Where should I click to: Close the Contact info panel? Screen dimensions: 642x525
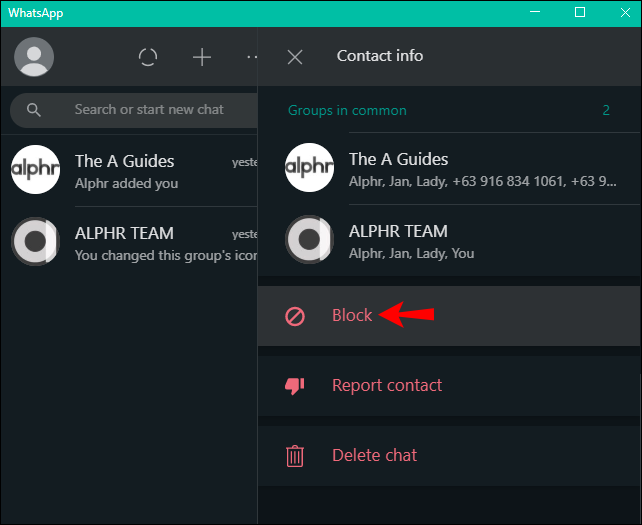(x=295, y=57)
